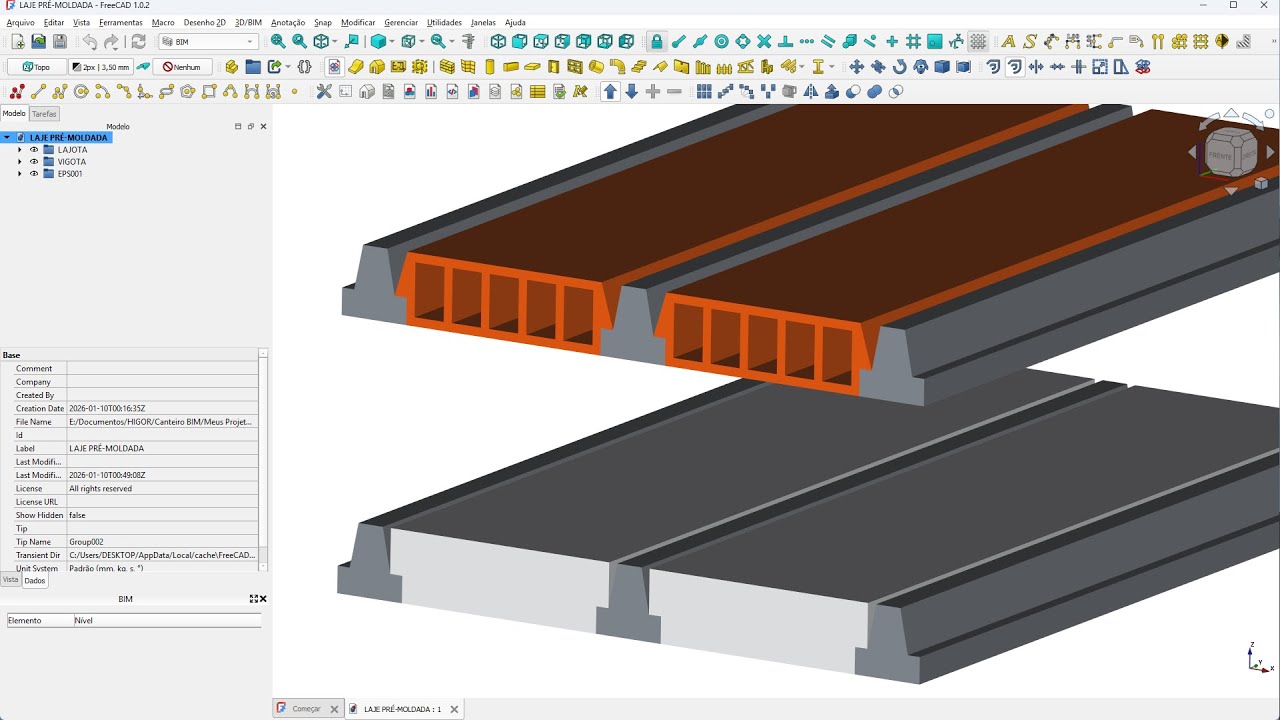Viewport: 1280px width, 720px height.
Task: Save the document with the floppy disk icon
Action: point(60,42)
